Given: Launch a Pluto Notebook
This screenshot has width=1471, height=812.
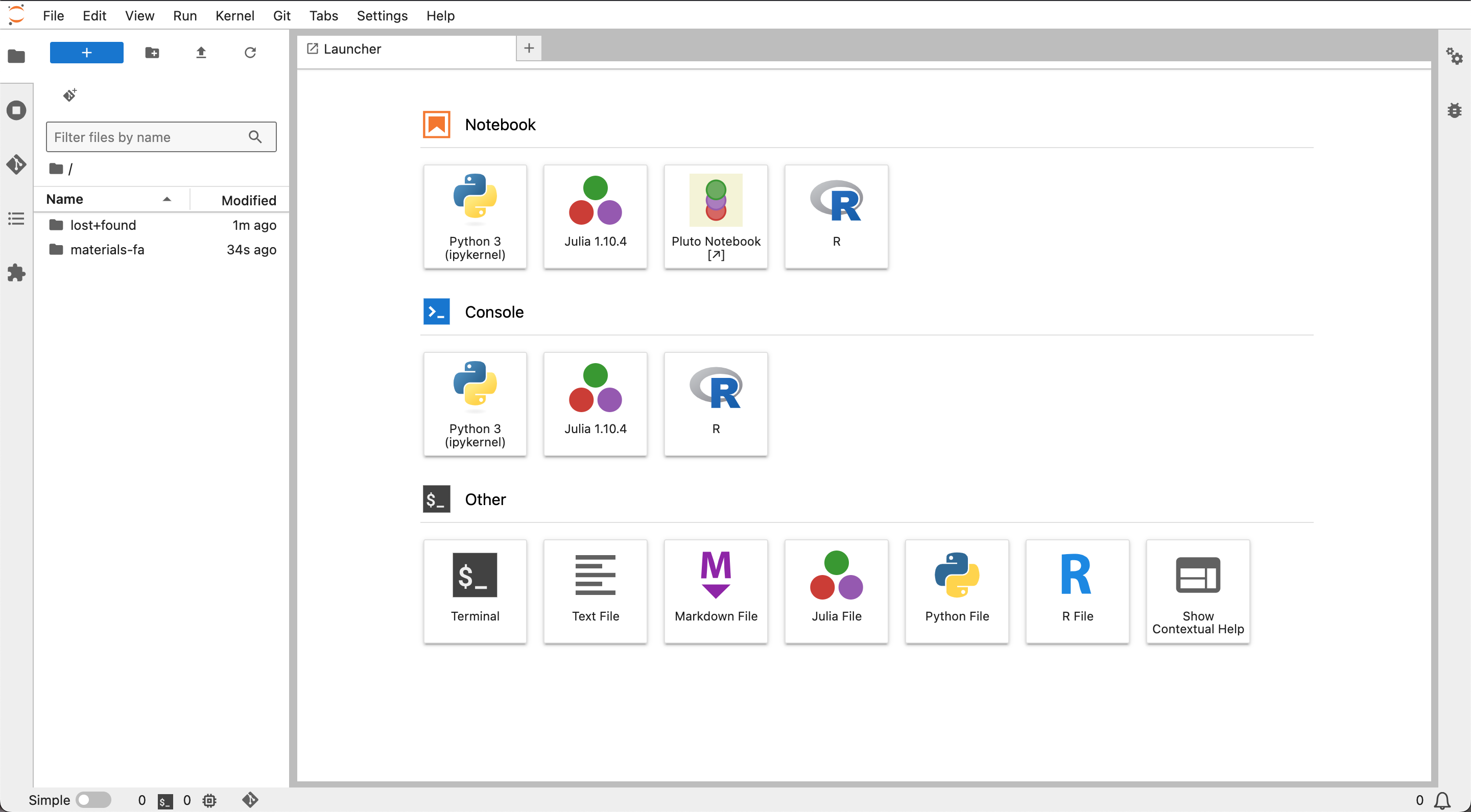Looking at the screenshot, I should coord(716,217).
